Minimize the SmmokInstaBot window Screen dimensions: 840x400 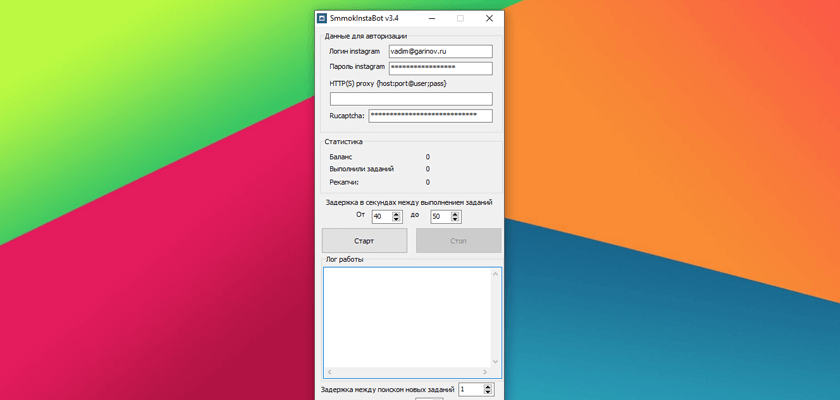tap(431, 18)
